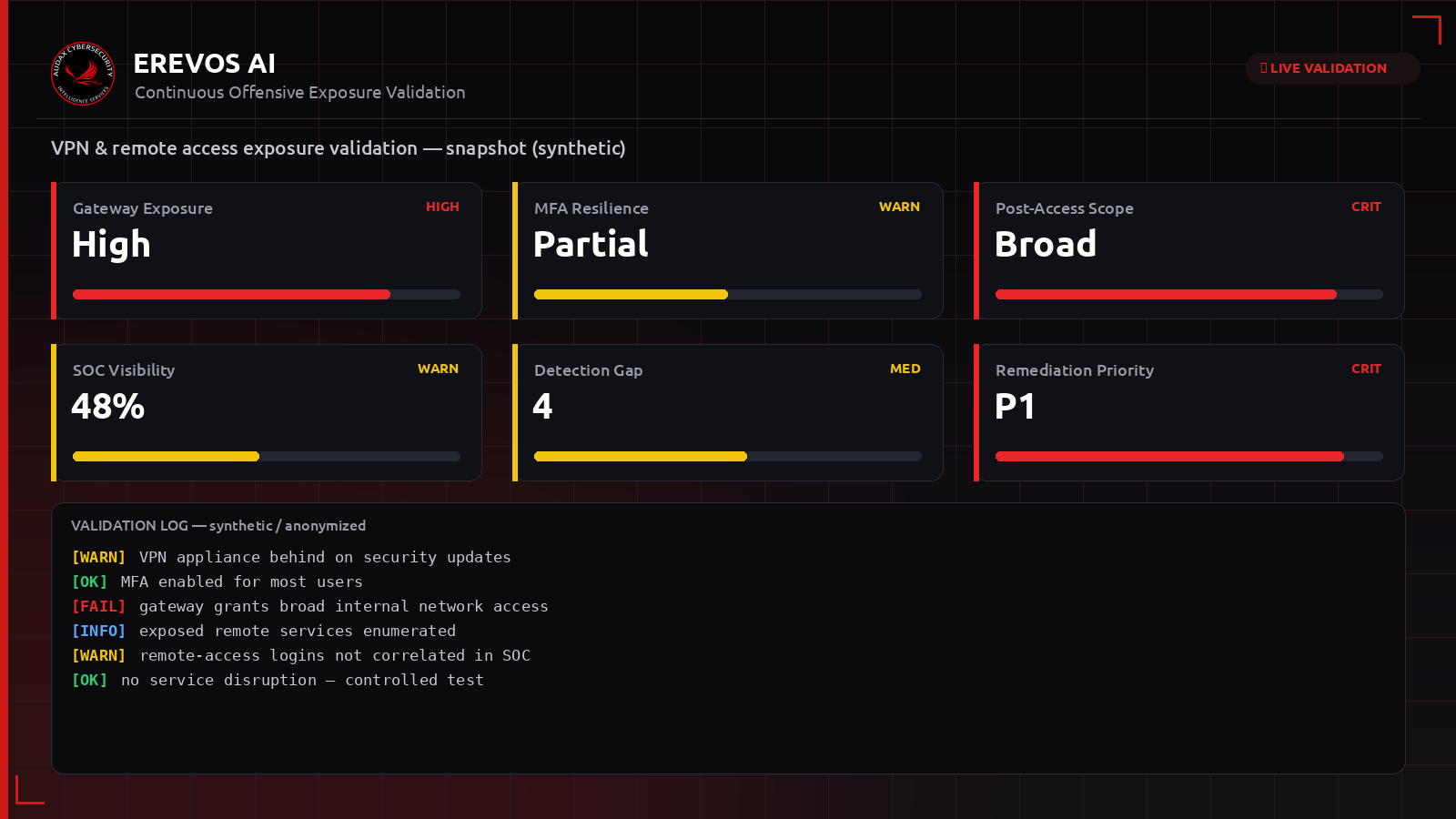1456x819 pixels.
Task: Click the P1 priority value
Action: pyautogui.click(x=1015, y=406)
